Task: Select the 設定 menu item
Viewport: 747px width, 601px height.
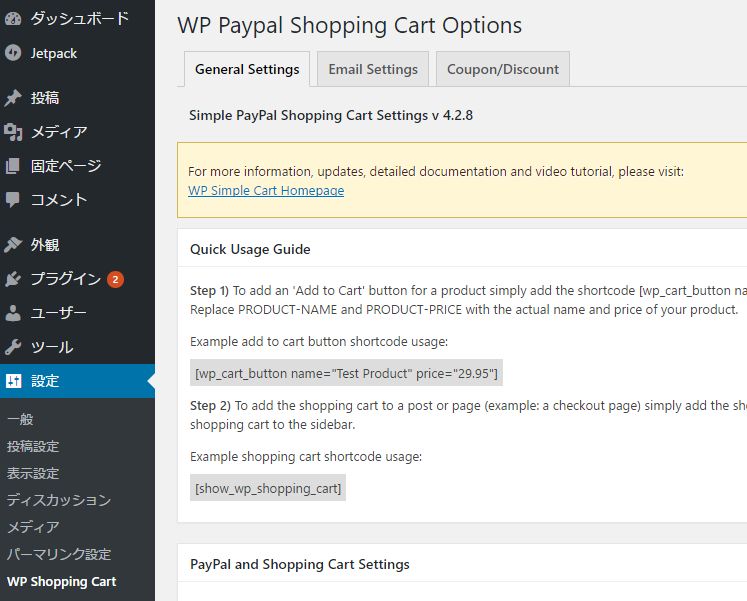Action: coord(77,381)
